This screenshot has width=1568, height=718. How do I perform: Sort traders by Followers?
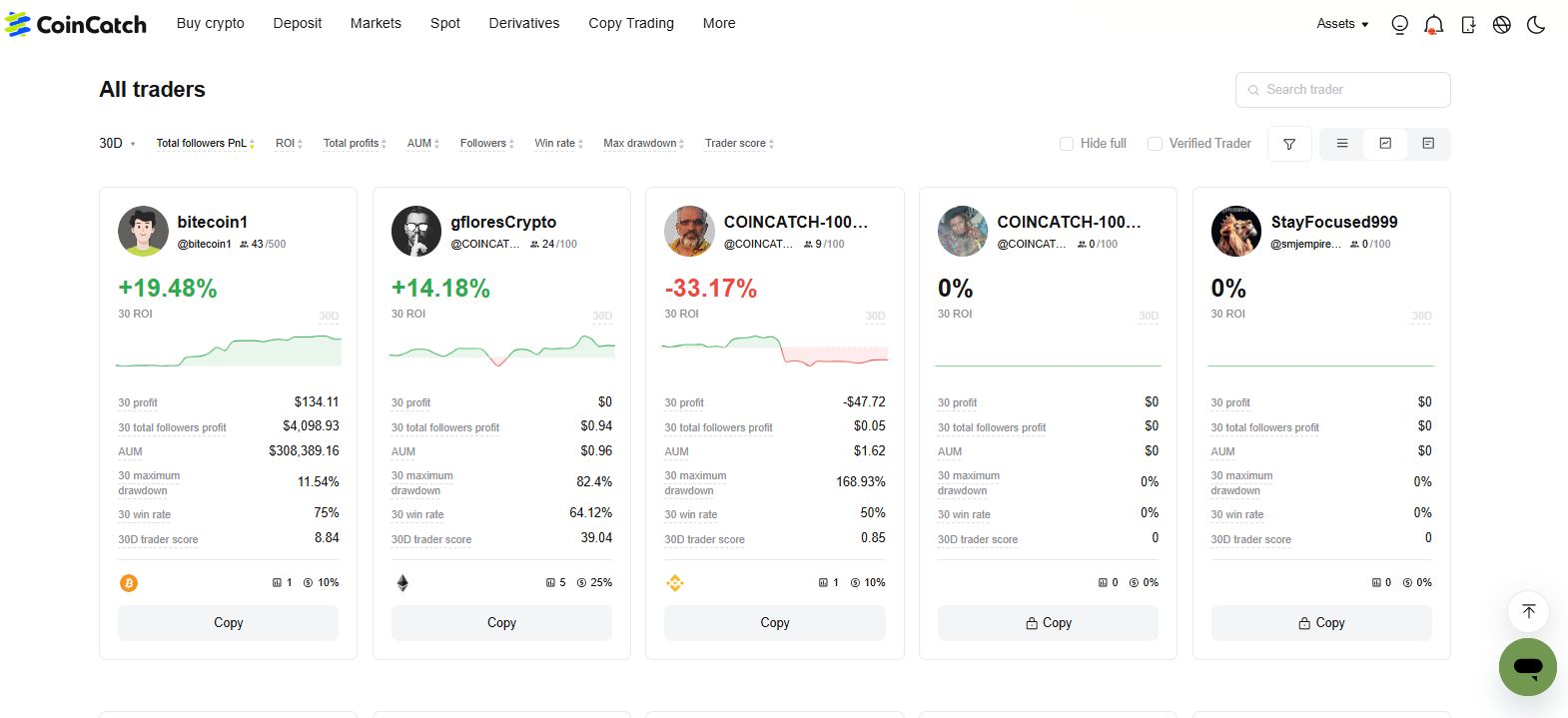click(487, 144)
